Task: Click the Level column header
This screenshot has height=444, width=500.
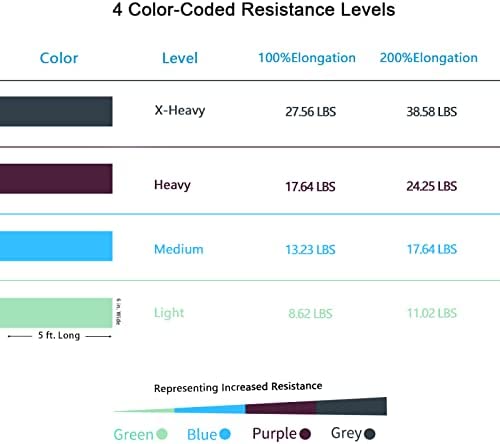Action: pos(180,58)
